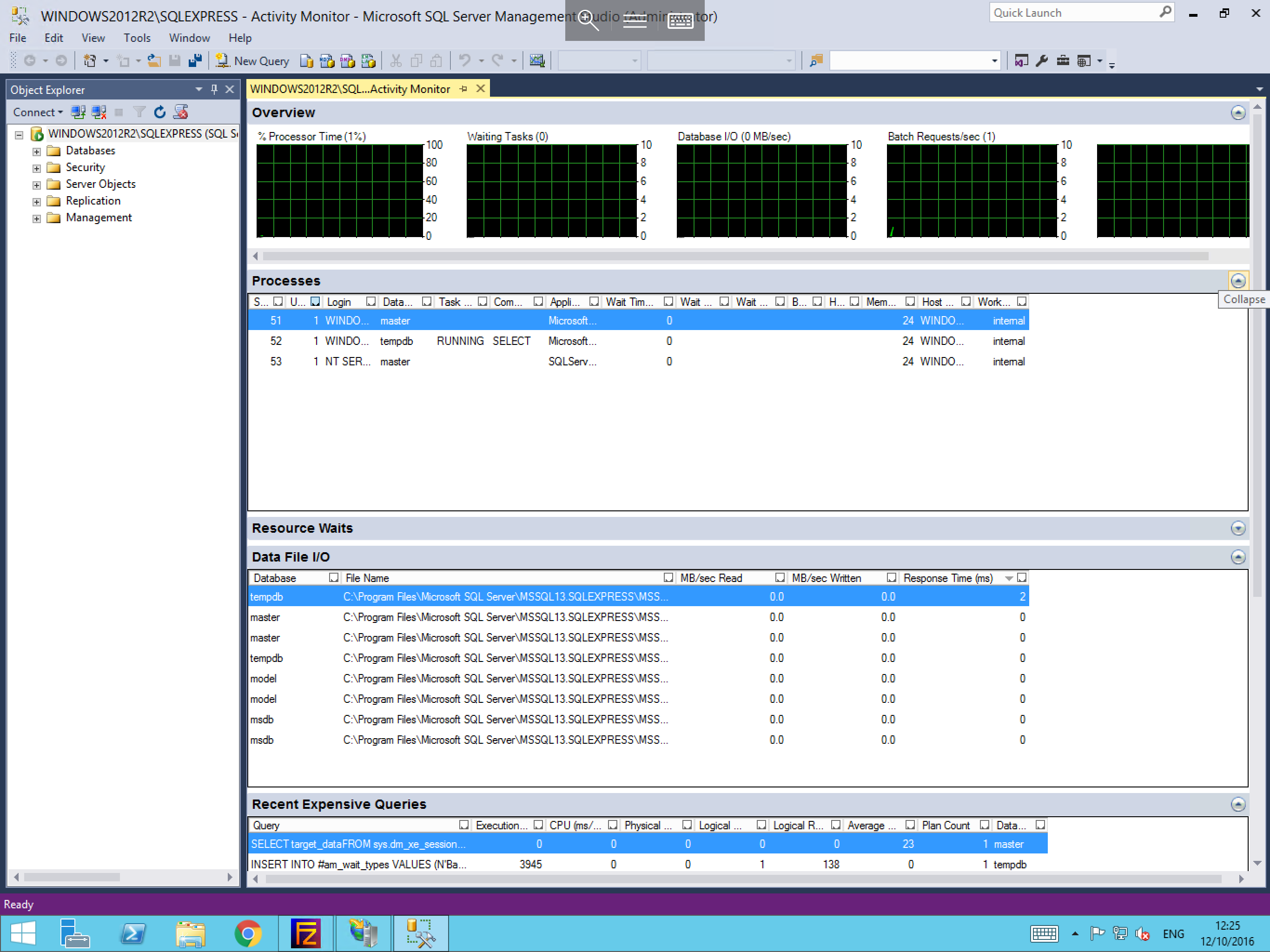Open the View menu
This screenshot has height=952, width=1270.
[x=93, y=38]
